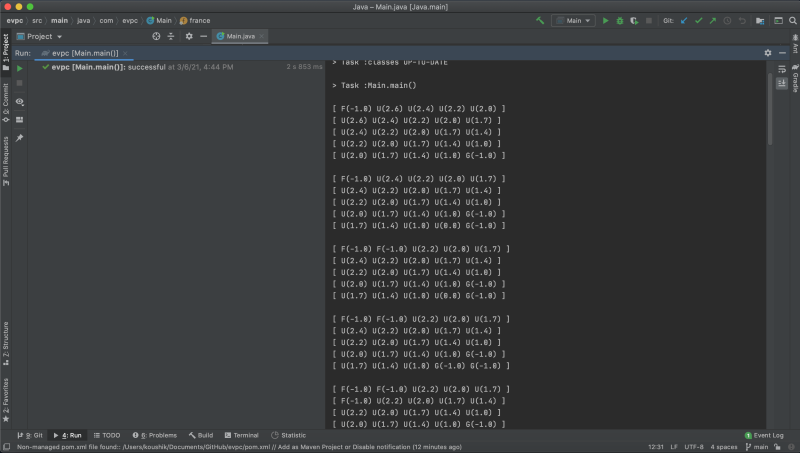
Task: Open the Project panel gear options
Action: tap(189, 36)
